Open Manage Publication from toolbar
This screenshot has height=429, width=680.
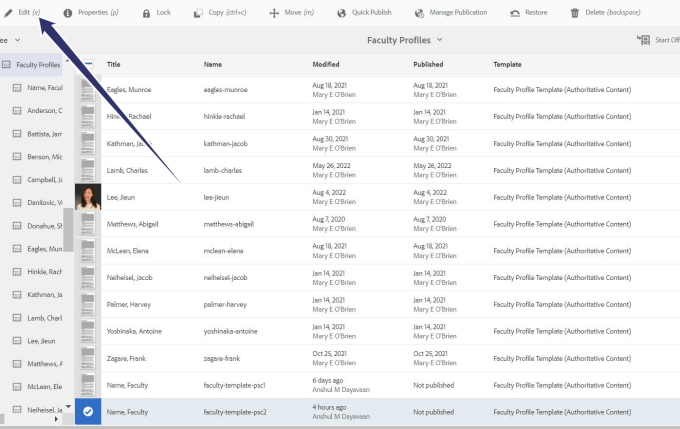(419, 13)
